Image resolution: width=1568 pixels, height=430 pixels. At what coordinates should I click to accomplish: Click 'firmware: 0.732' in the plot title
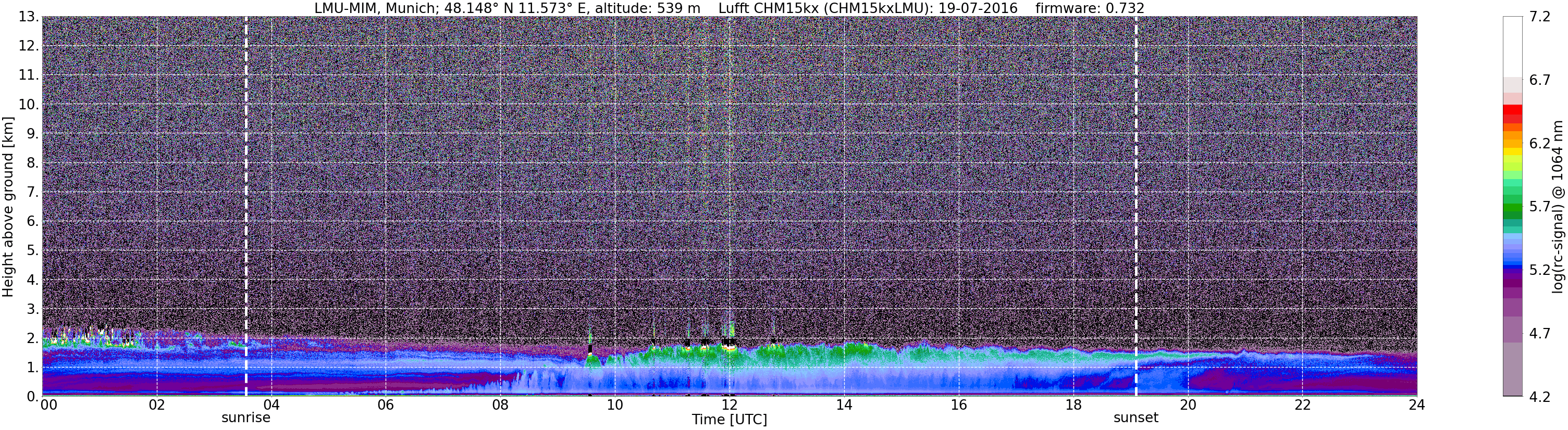coord(1090,8)
